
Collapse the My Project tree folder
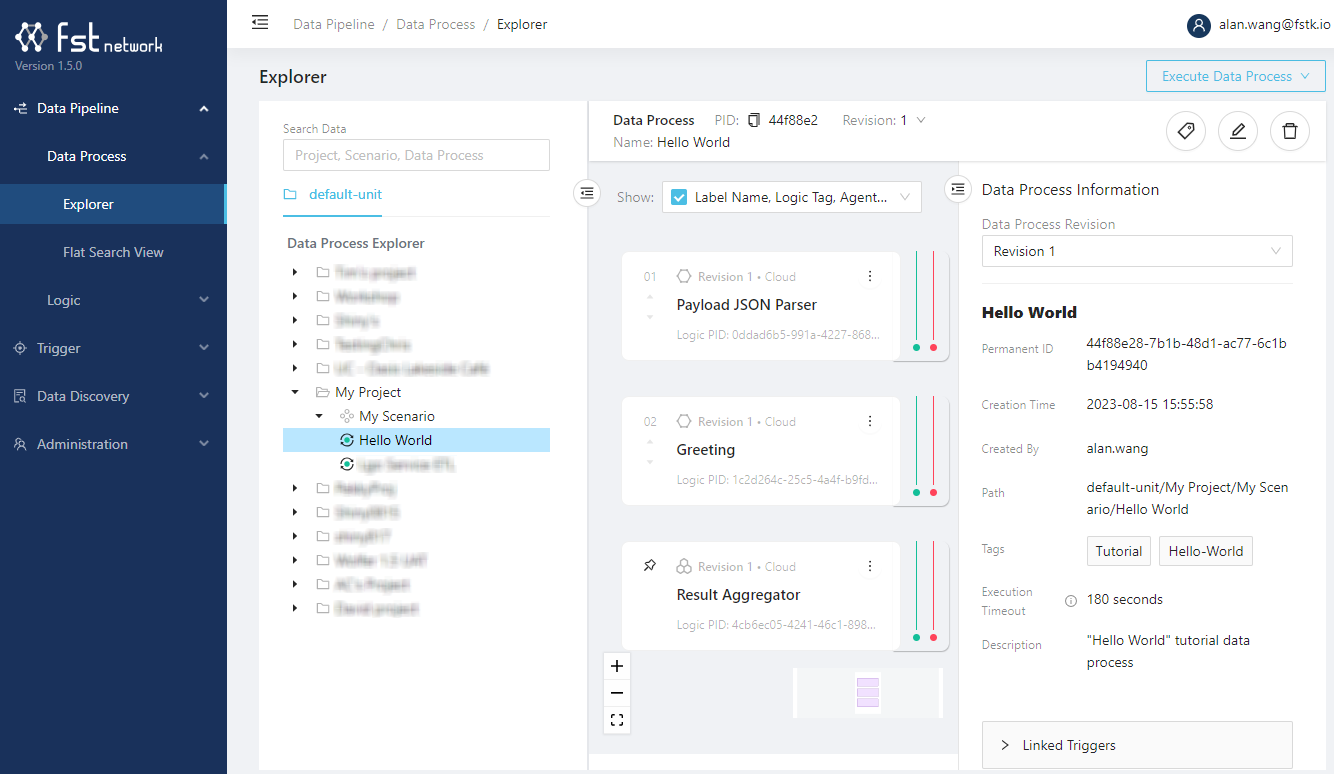coord(294,392)
